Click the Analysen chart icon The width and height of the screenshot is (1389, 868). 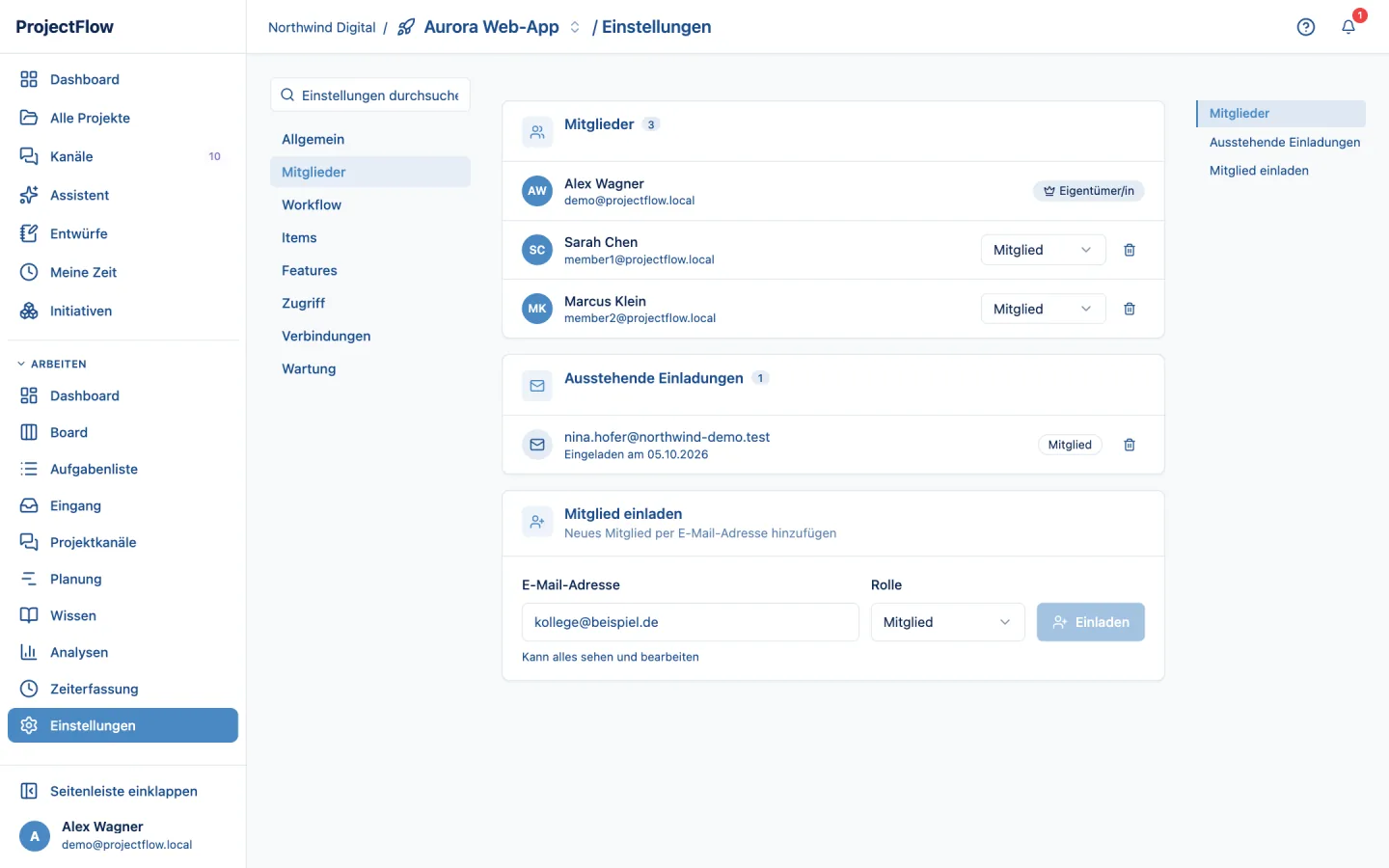[29, 652]
